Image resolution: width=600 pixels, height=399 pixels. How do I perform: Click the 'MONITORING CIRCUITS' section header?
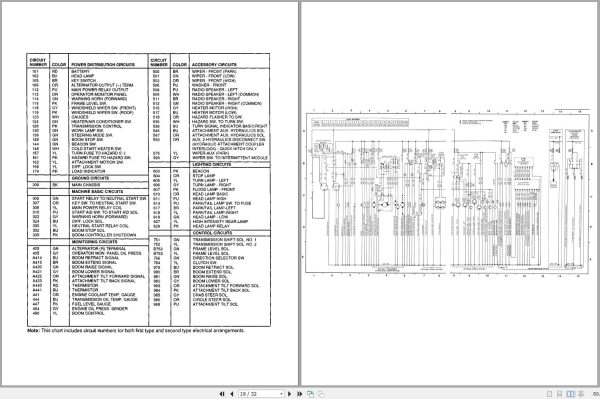click(95, 242)
